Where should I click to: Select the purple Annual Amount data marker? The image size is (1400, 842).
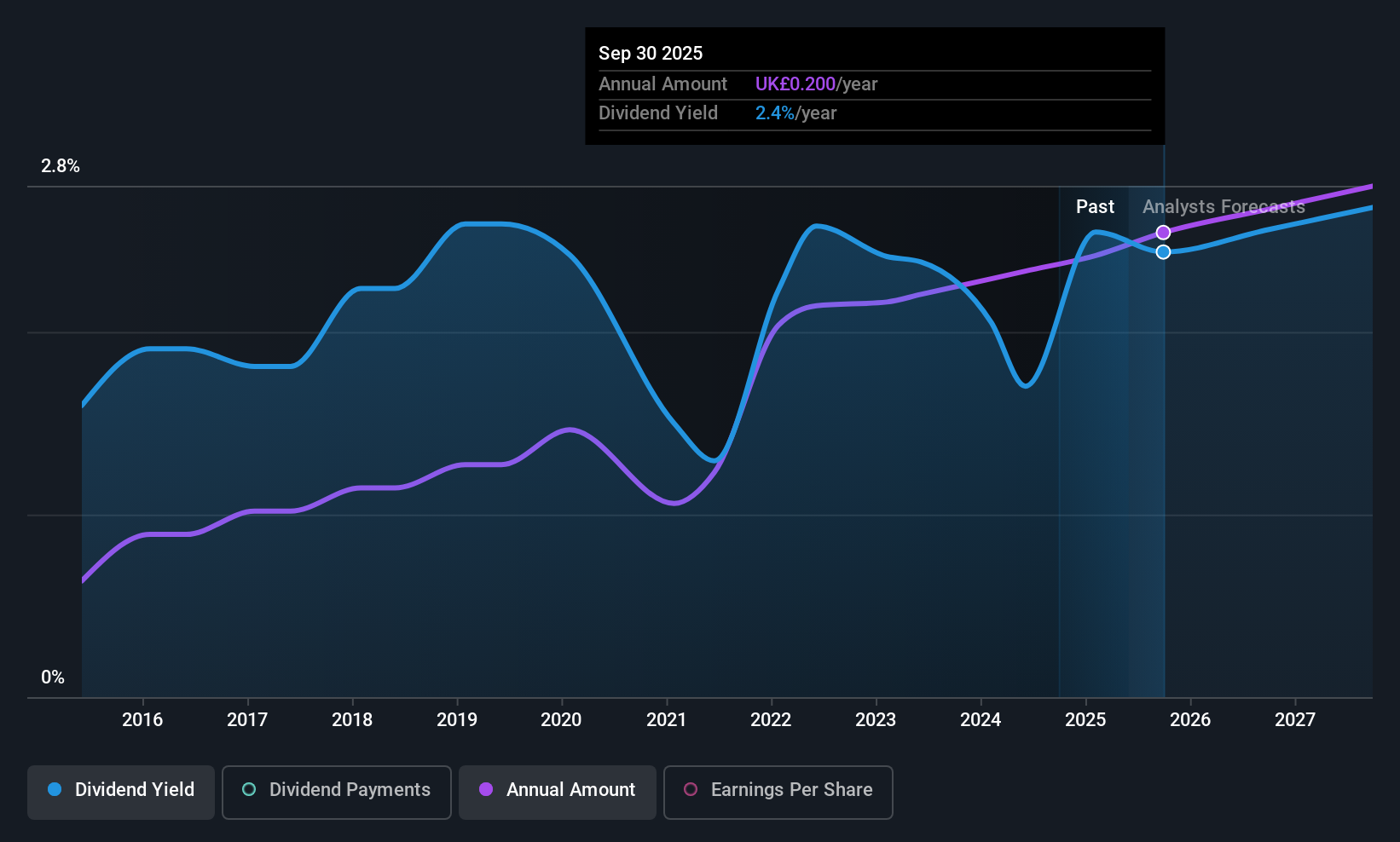pyautogui.click(x=1163, y=233)
